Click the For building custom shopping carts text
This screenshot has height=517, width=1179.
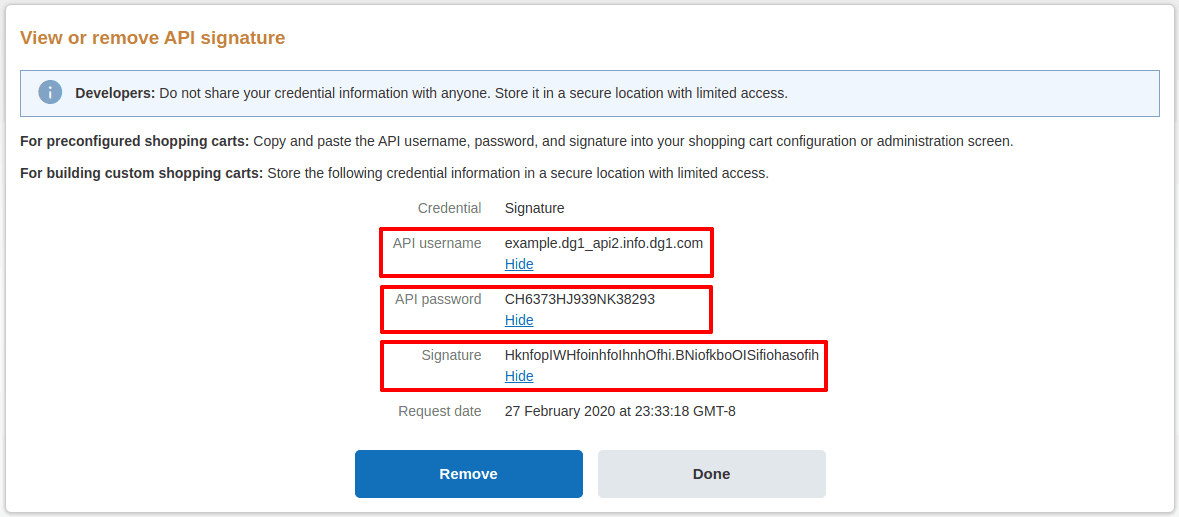[142, 174]
